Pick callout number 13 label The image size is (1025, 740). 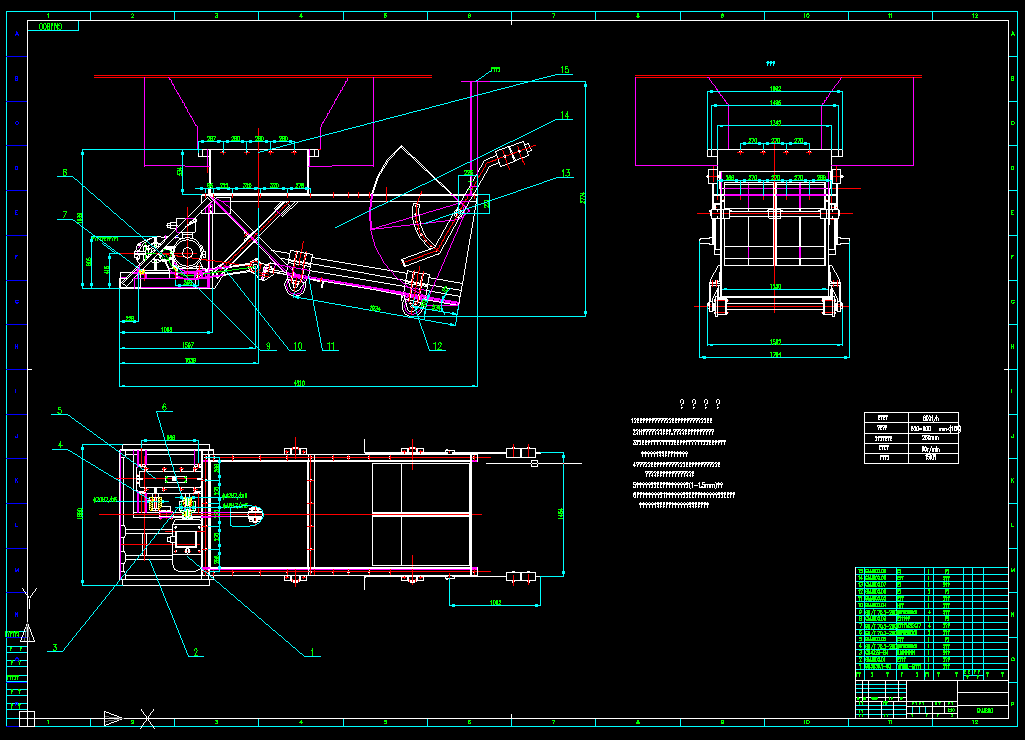pos(566,173)
